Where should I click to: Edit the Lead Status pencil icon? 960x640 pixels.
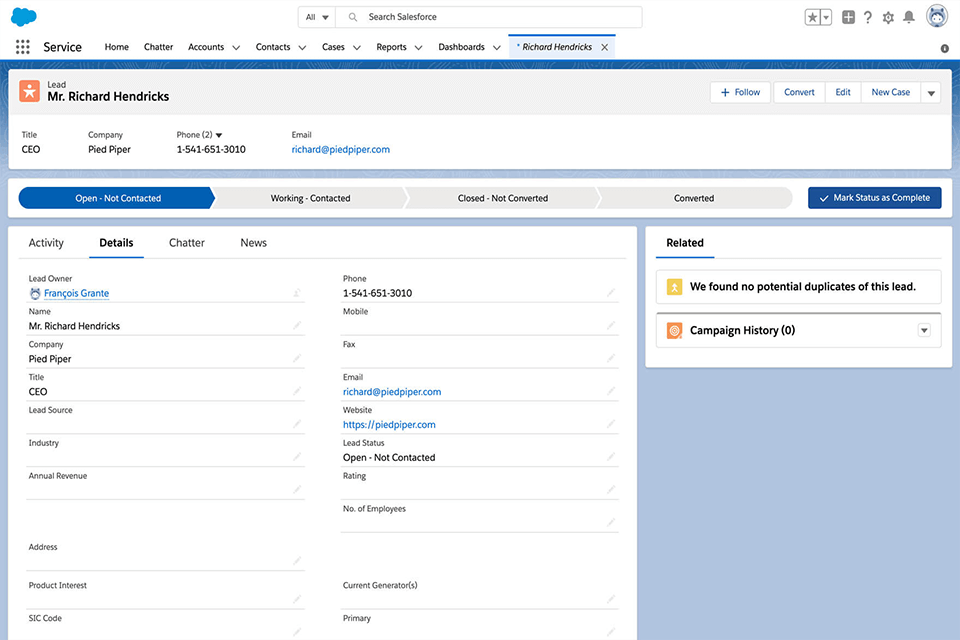click(611, 457)
